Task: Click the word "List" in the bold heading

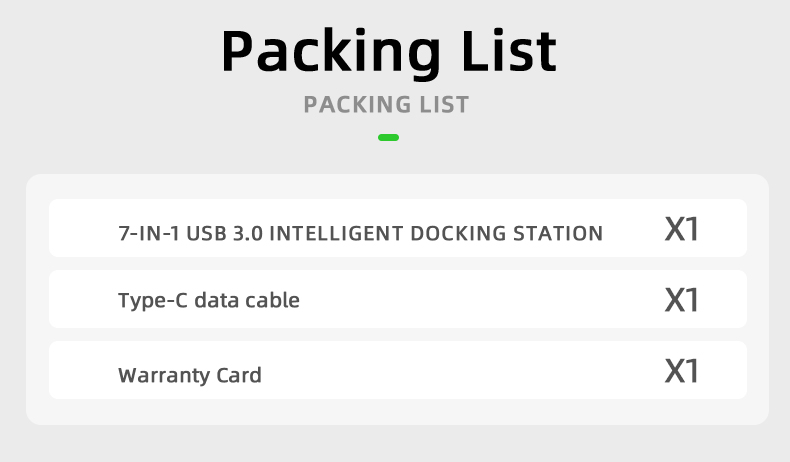Action: coord(505,50)
